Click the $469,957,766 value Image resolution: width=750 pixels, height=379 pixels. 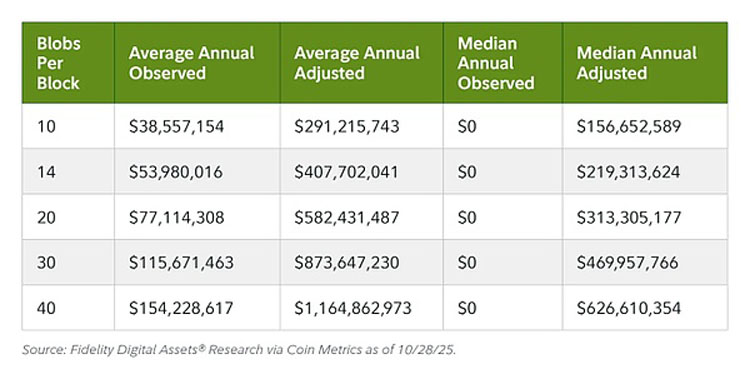click(x=645, y=262)
